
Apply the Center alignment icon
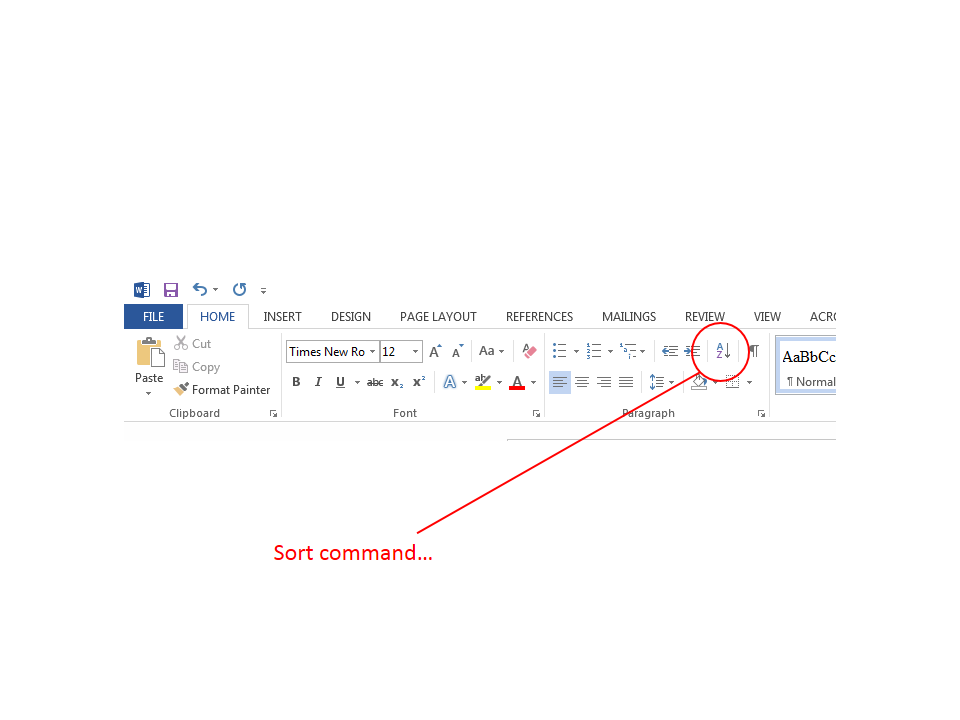click(x=582, y=382)
